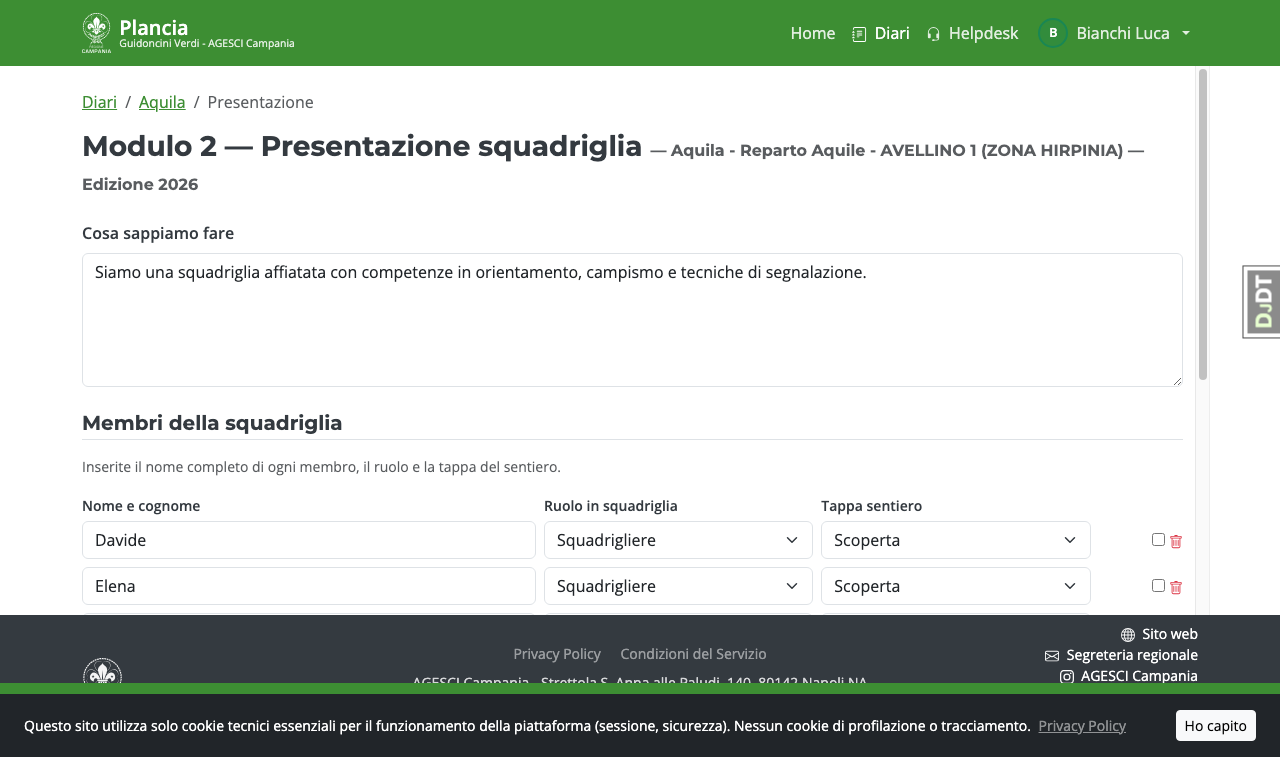
Task: Open Davide's Ruolo in squadriglia dropdown
Action: click(678, 540)
